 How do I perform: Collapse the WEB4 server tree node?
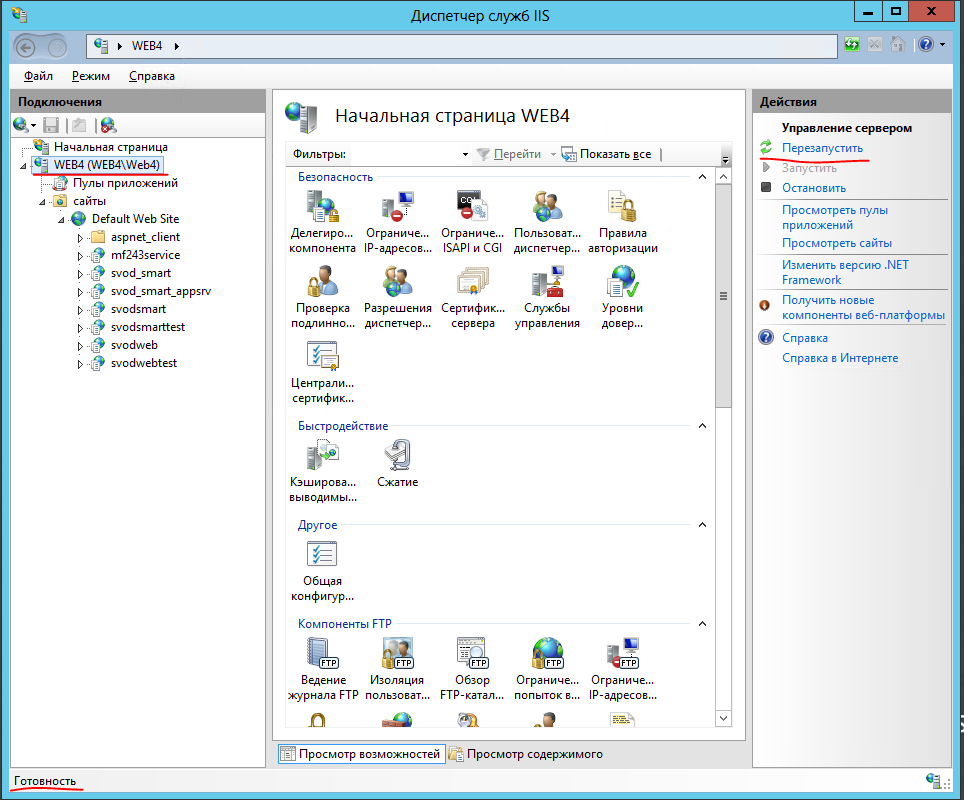23,166
